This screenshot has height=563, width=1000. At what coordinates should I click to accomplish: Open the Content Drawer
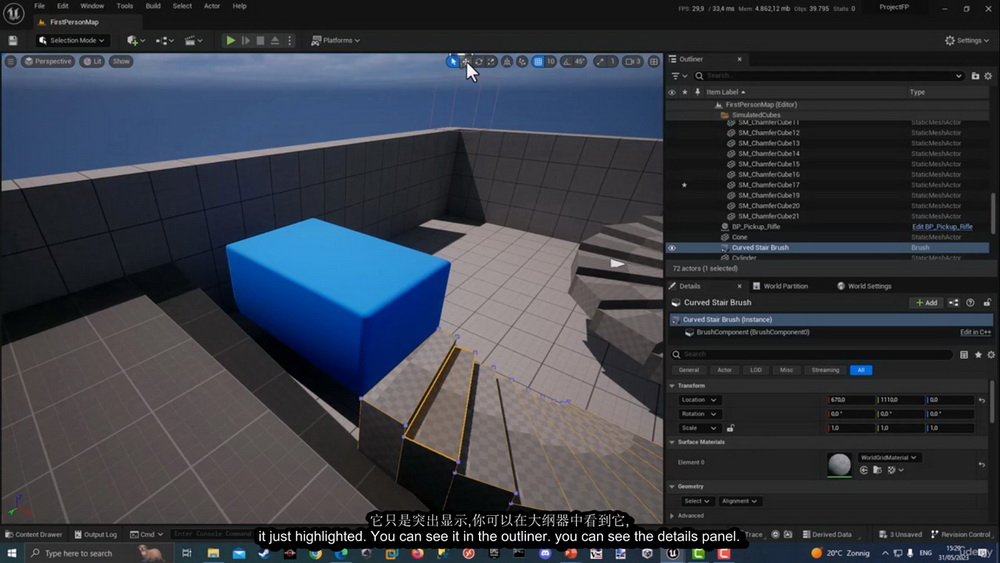coord(33,534)
